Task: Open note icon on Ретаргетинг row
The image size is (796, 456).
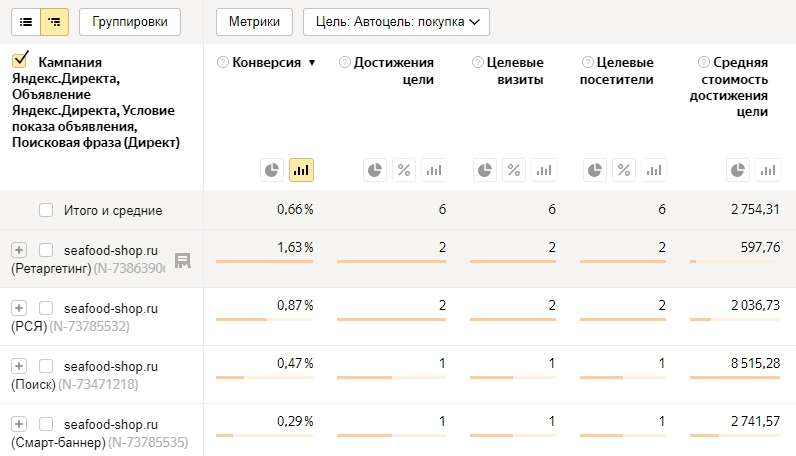Action: pyautogui.click(x=183, y=260)
